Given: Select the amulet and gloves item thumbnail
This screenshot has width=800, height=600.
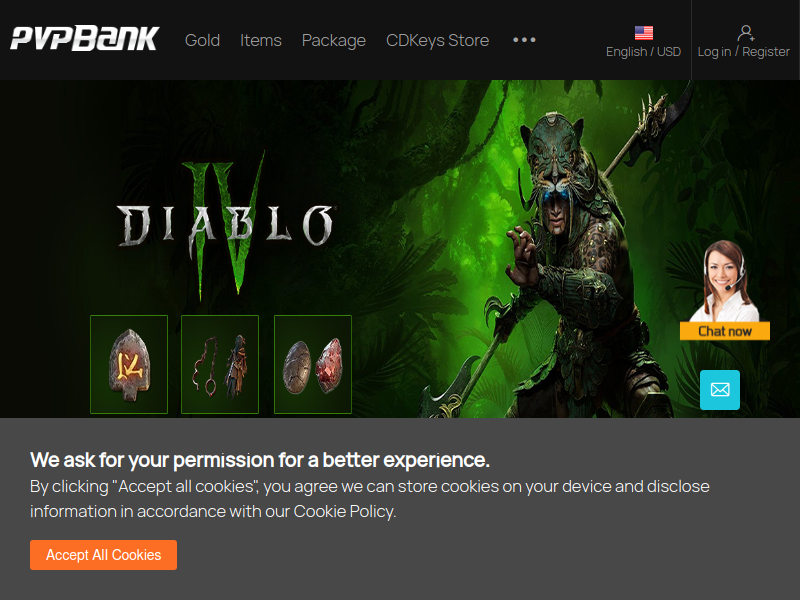Looking at the screenshot, I should tap(220, 364).
